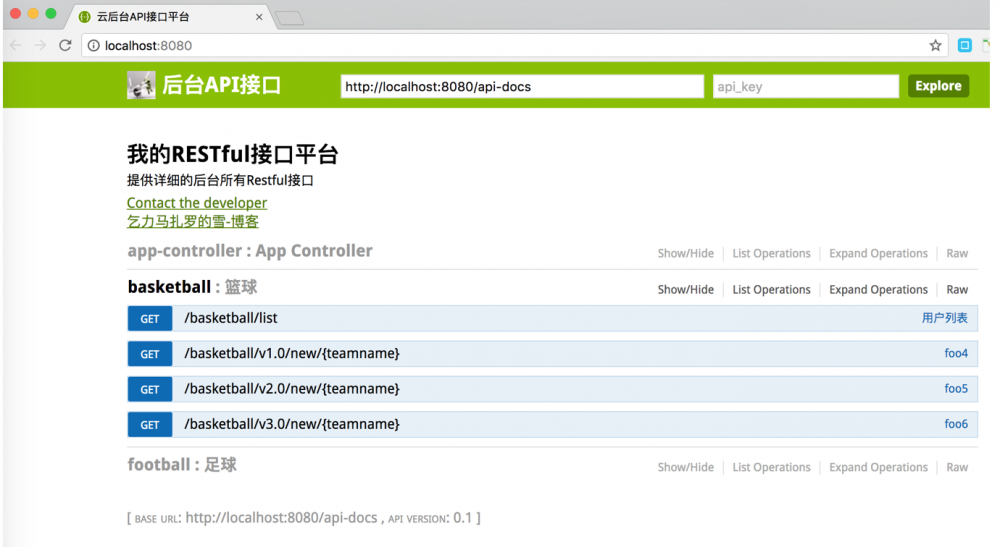Open the 乞力马扎罗的雪-博客 link
The image size is (1000, 547).
[x=193, y=221]
